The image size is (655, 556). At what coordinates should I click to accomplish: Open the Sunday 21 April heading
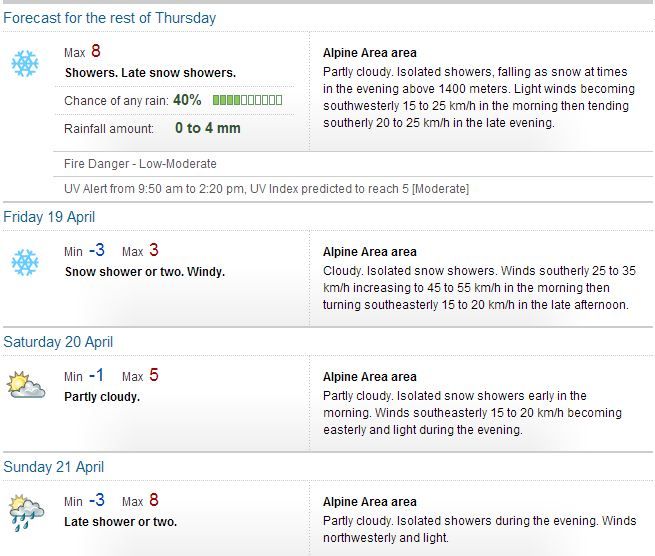(x=53, y=467)
